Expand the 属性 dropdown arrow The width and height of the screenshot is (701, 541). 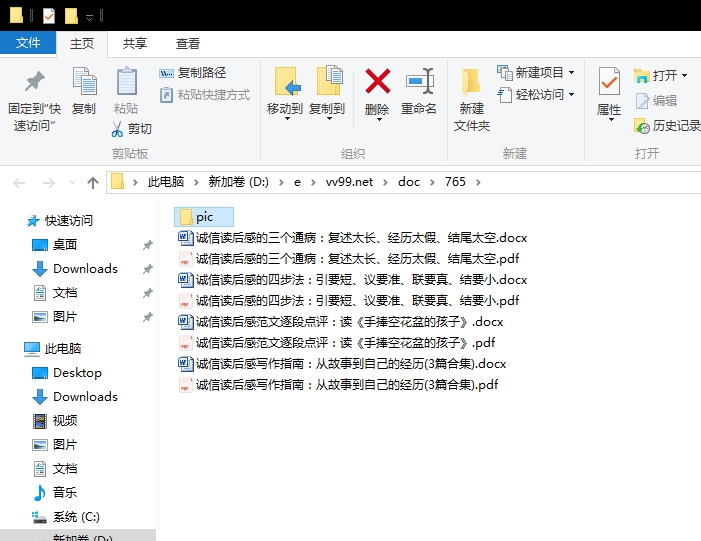click(611, 119)
